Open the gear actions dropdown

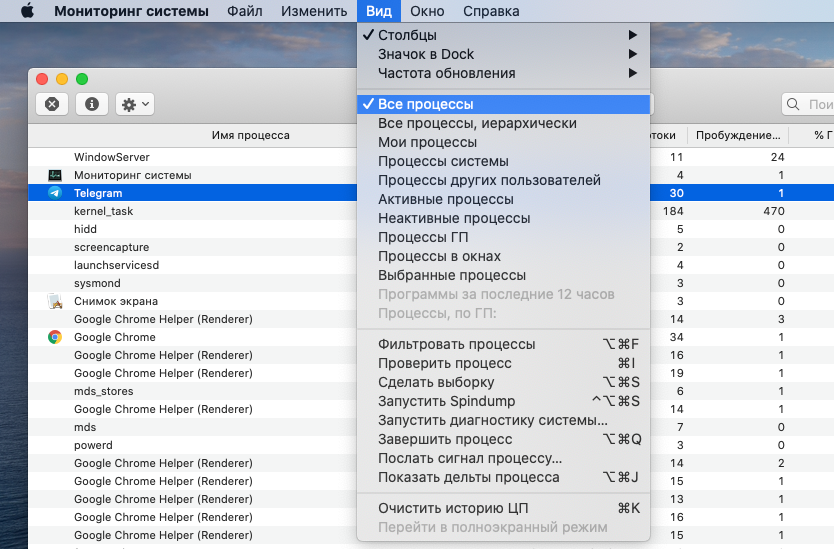[x=135, y=104]
